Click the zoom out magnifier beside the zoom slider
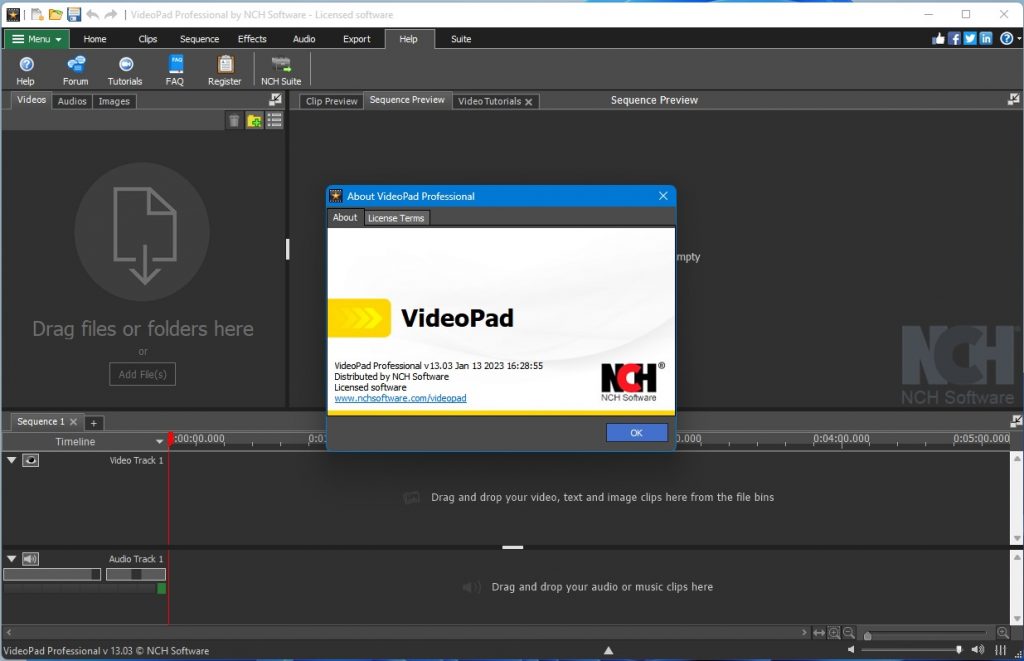Viewport: 1024px width, 661px height. [x=849, y=632]
